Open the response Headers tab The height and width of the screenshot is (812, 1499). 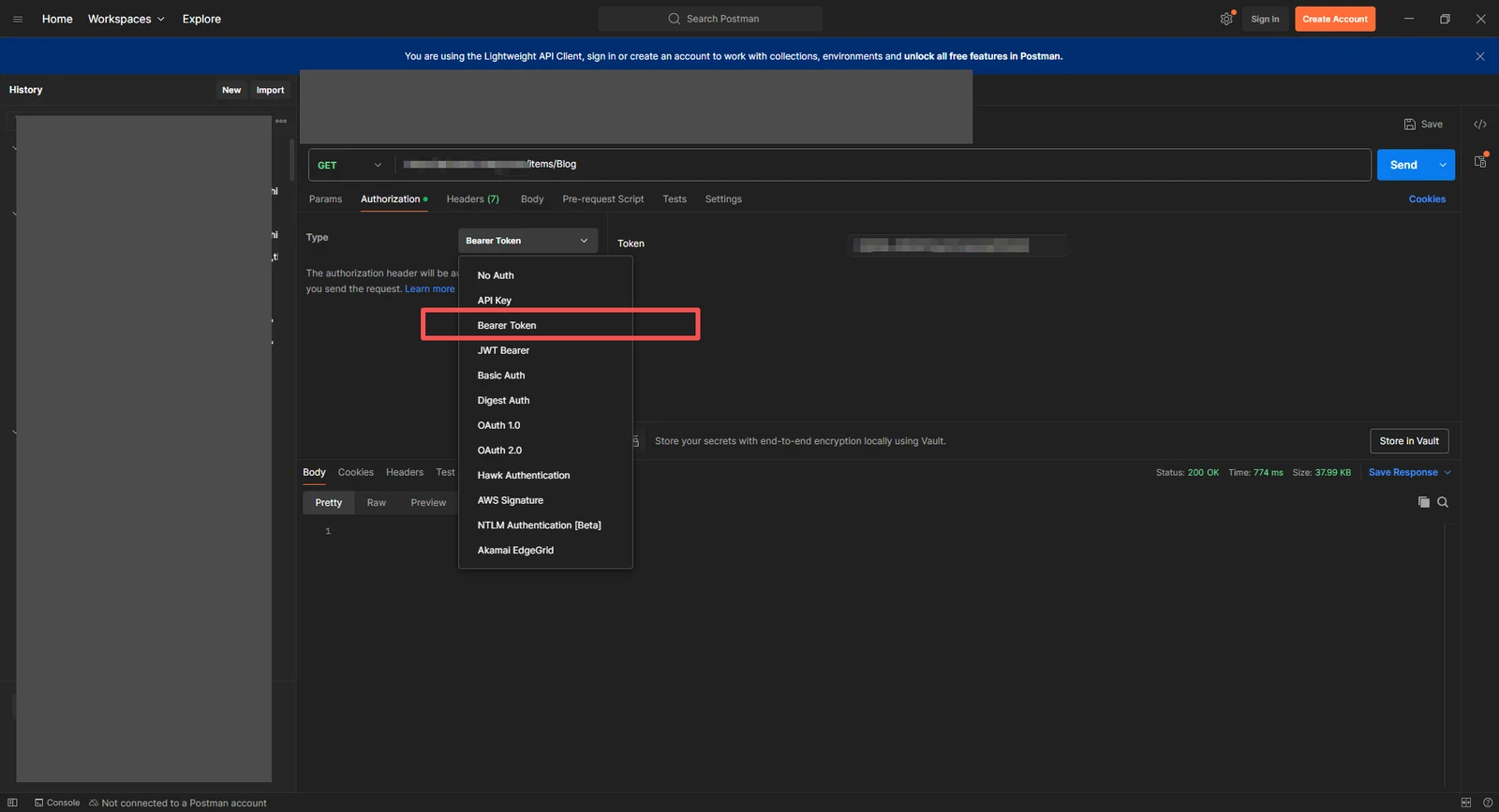pyautogui.click(x=405, y=473)
